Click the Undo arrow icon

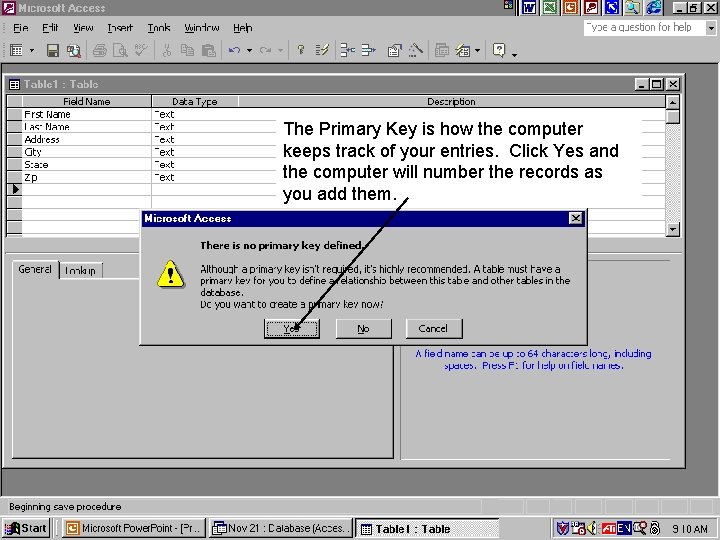pyautogui.click(x=234, y=50)
